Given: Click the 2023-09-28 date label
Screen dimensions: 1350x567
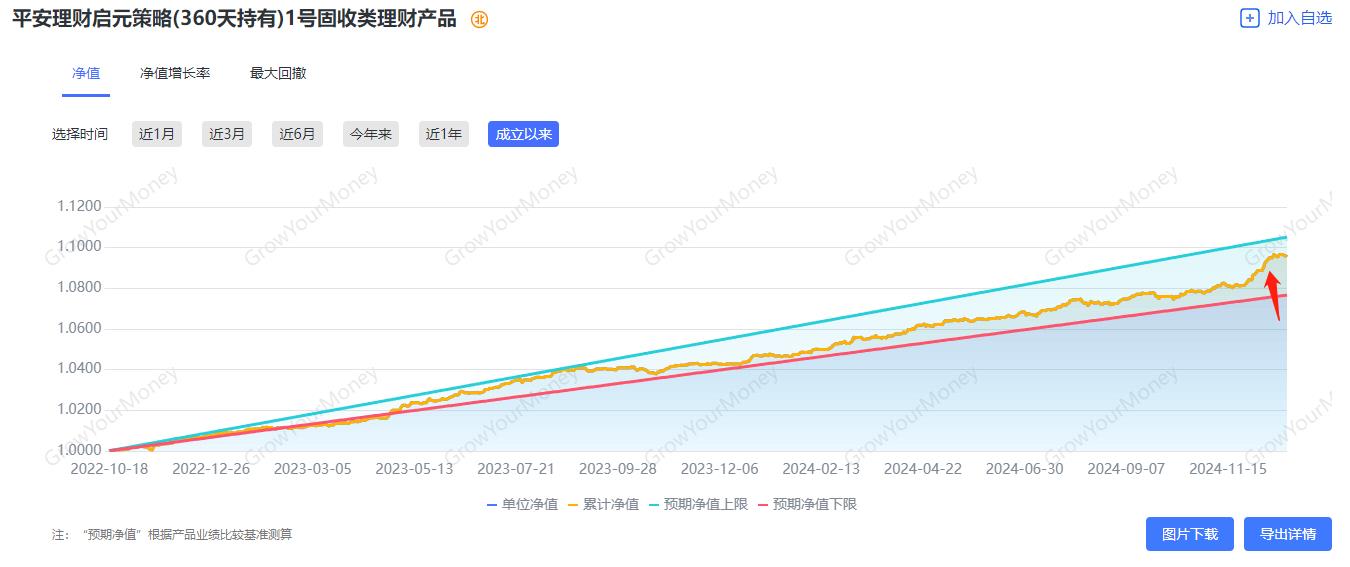Looking at the screenshot, I should pyautogui.click(x=618, y=468).
